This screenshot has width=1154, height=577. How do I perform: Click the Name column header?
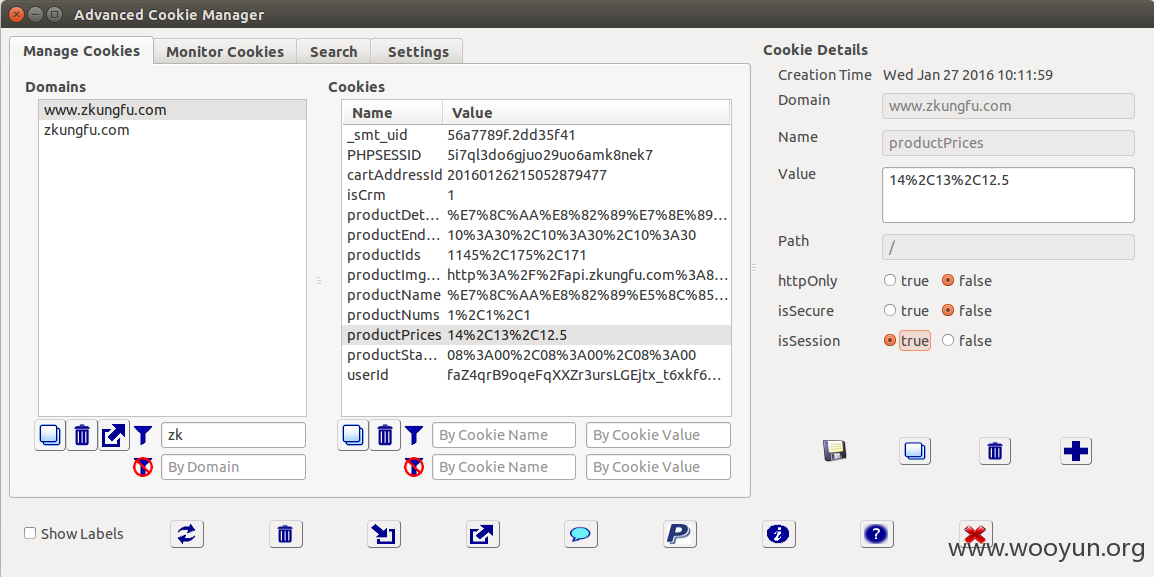[392, 113]
